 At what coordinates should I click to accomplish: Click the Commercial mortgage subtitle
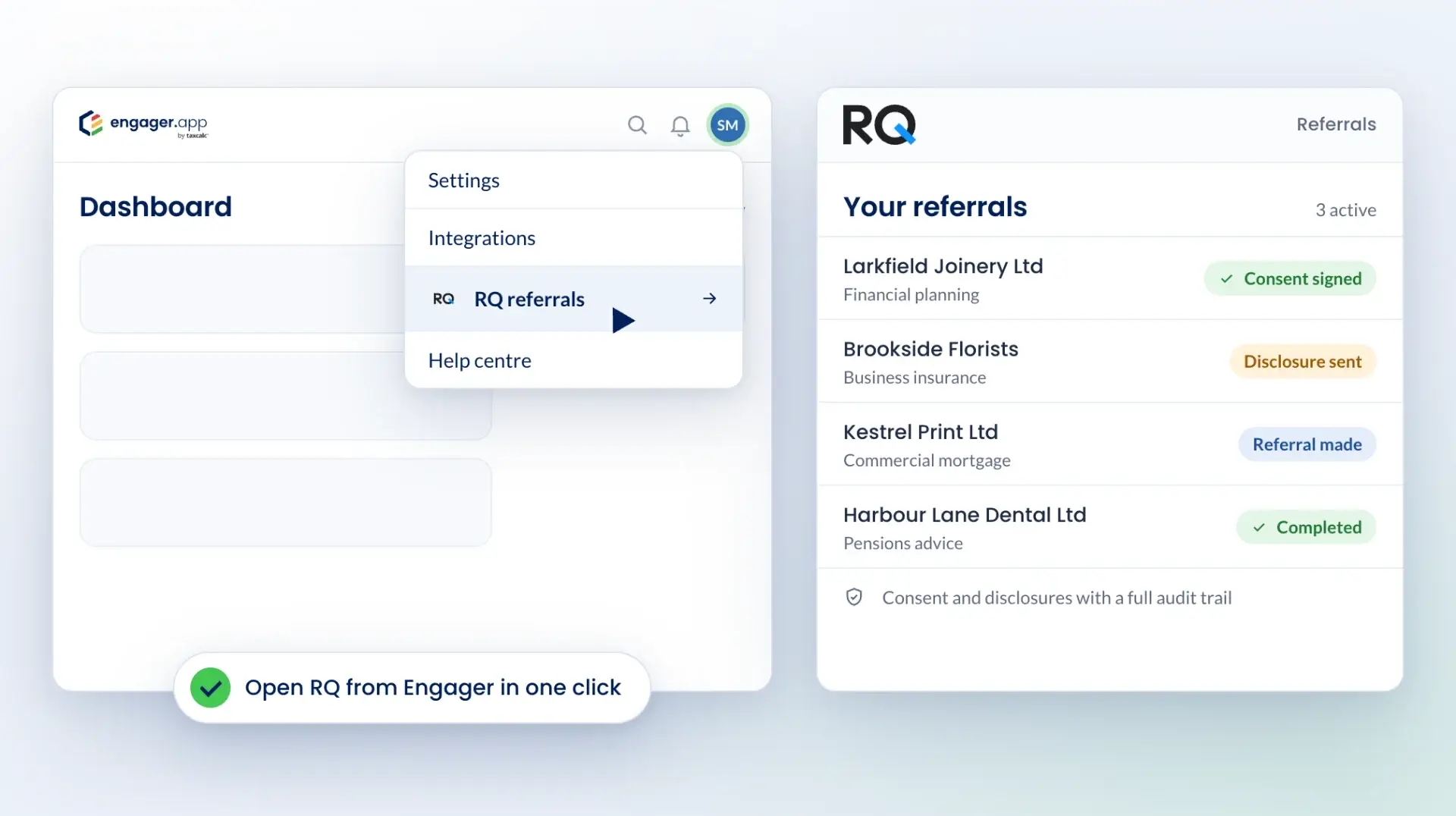tap(927, 460)
